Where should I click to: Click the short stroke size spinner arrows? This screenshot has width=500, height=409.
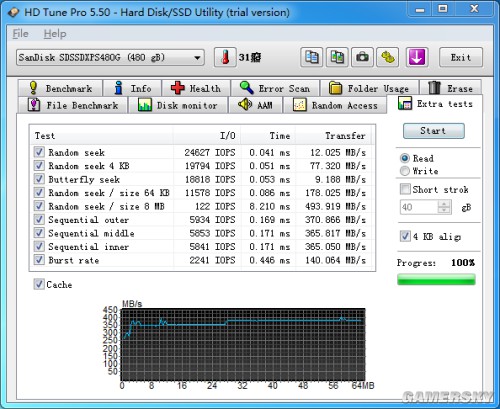point(444,207)
